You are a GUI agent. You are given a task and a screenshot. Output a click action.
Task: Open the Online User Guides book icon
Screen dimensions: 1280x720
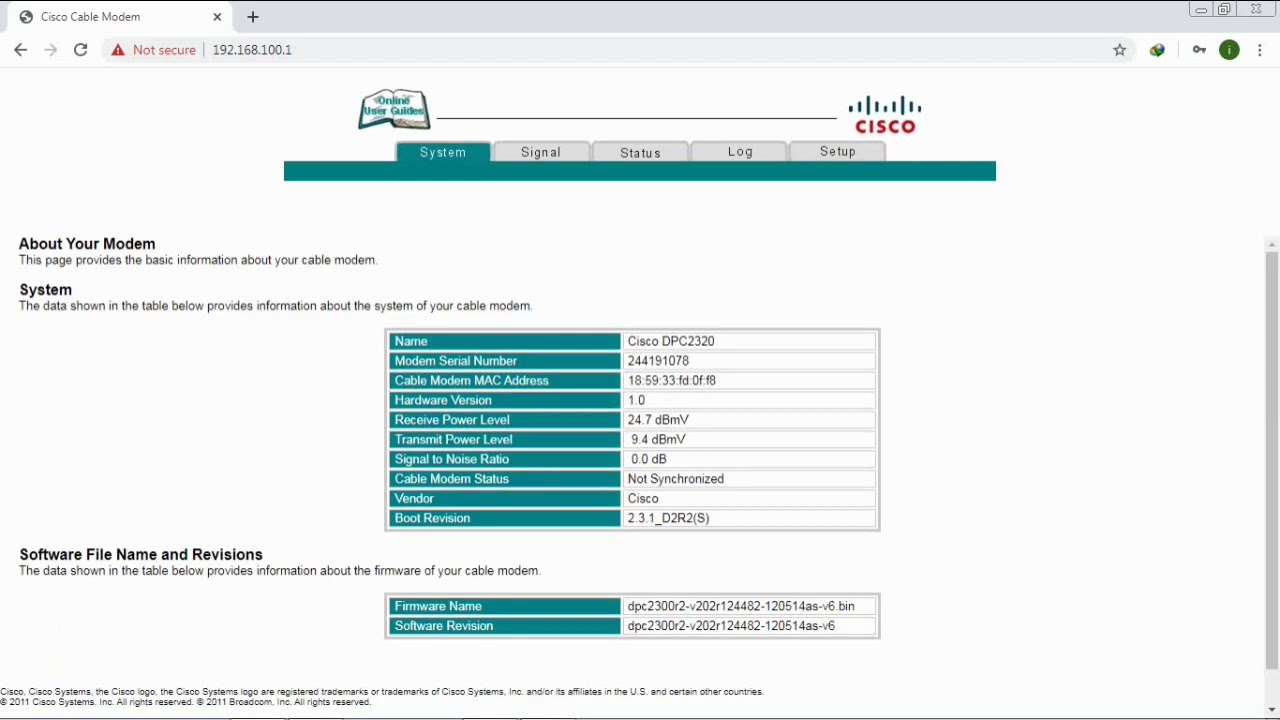394,109
